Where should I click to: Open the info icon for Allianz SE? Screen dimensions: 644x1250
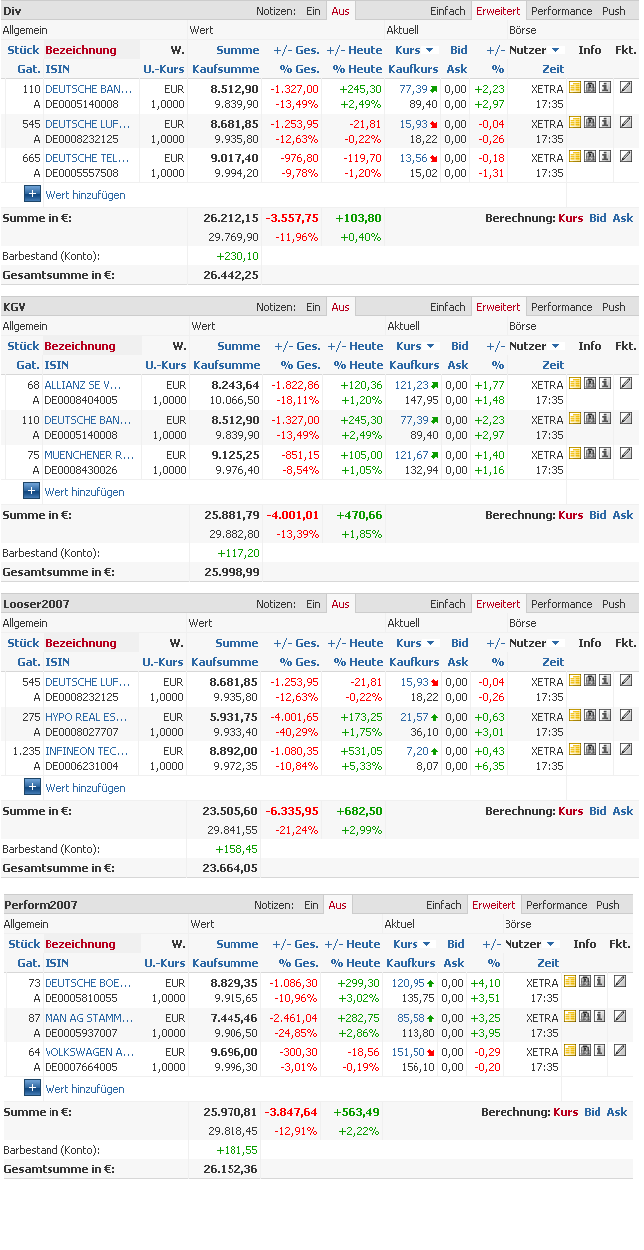pos(605,384)
